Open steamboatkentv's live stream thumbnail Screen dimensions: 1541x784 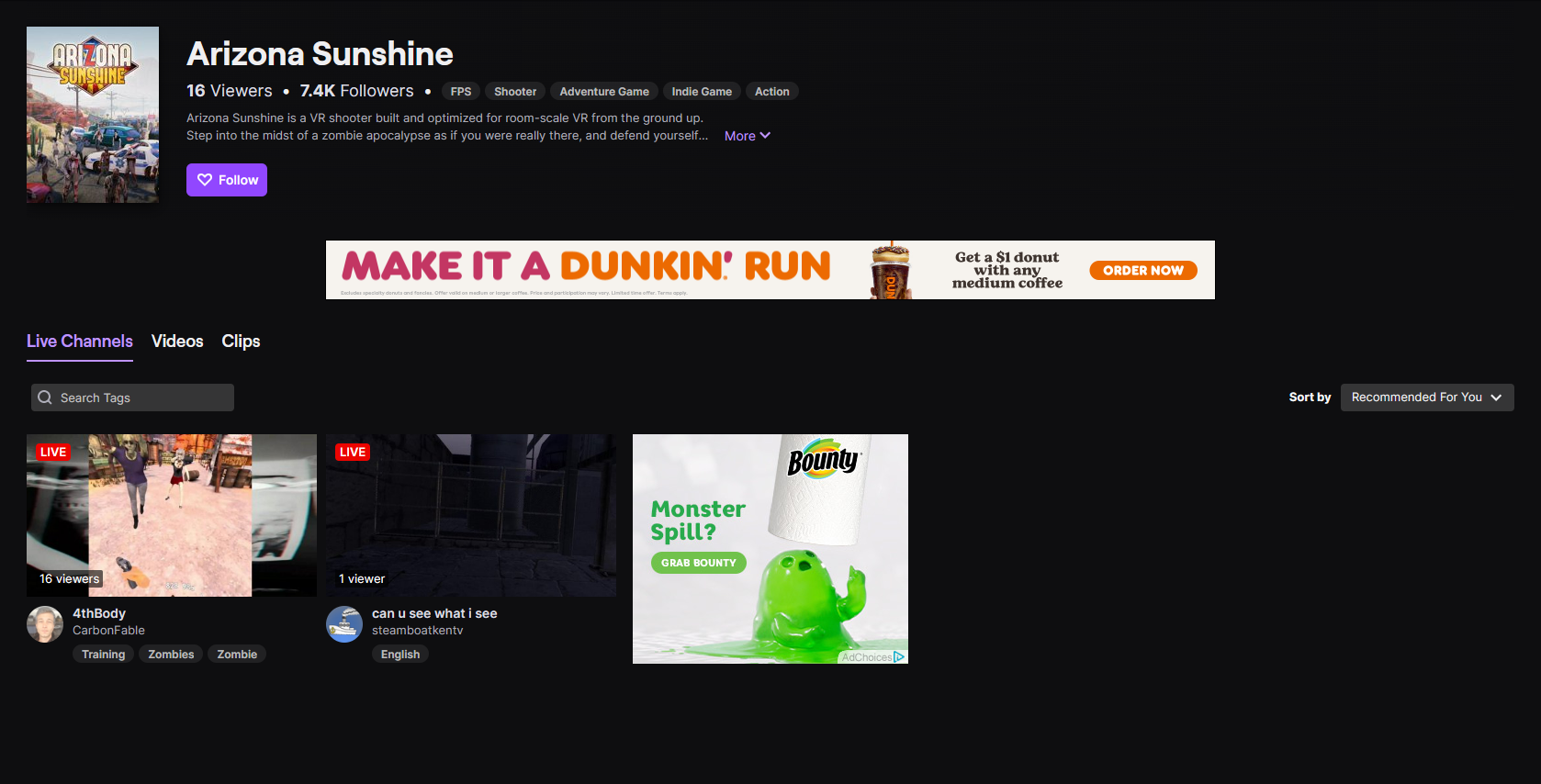(470, 515)
